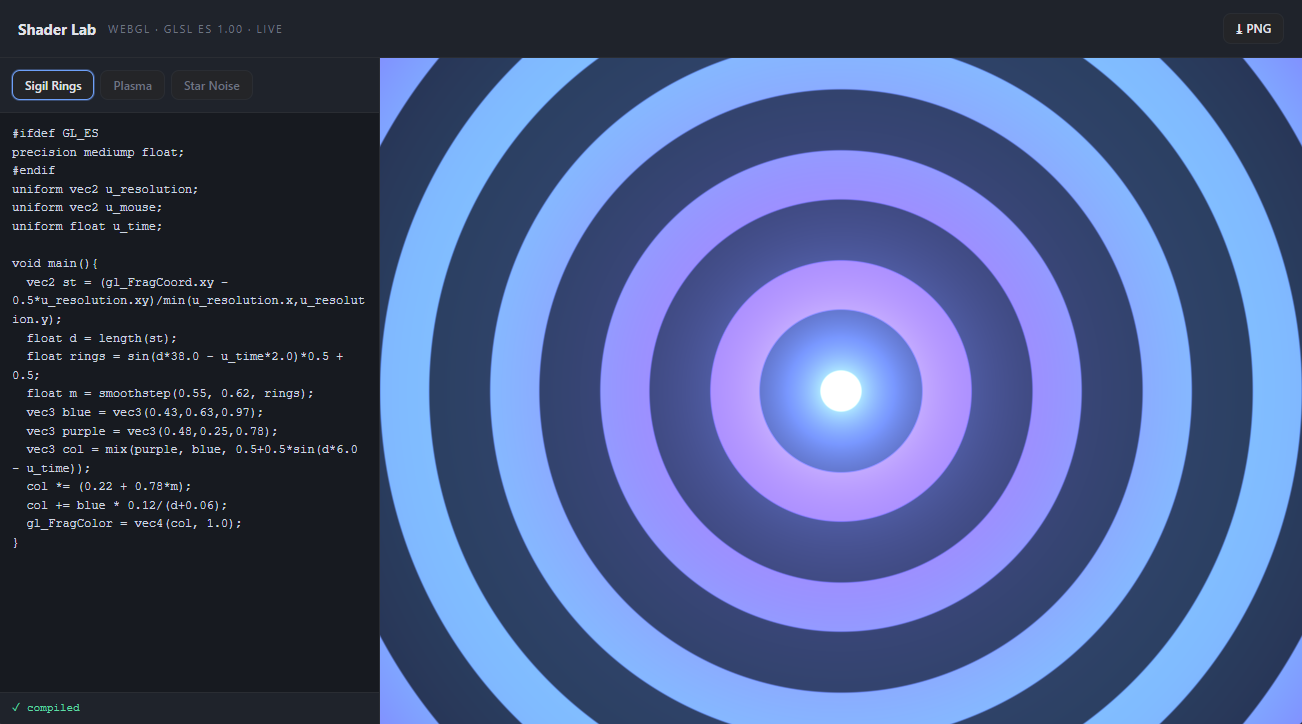Click the 'precision mediump float;' line

98,152
